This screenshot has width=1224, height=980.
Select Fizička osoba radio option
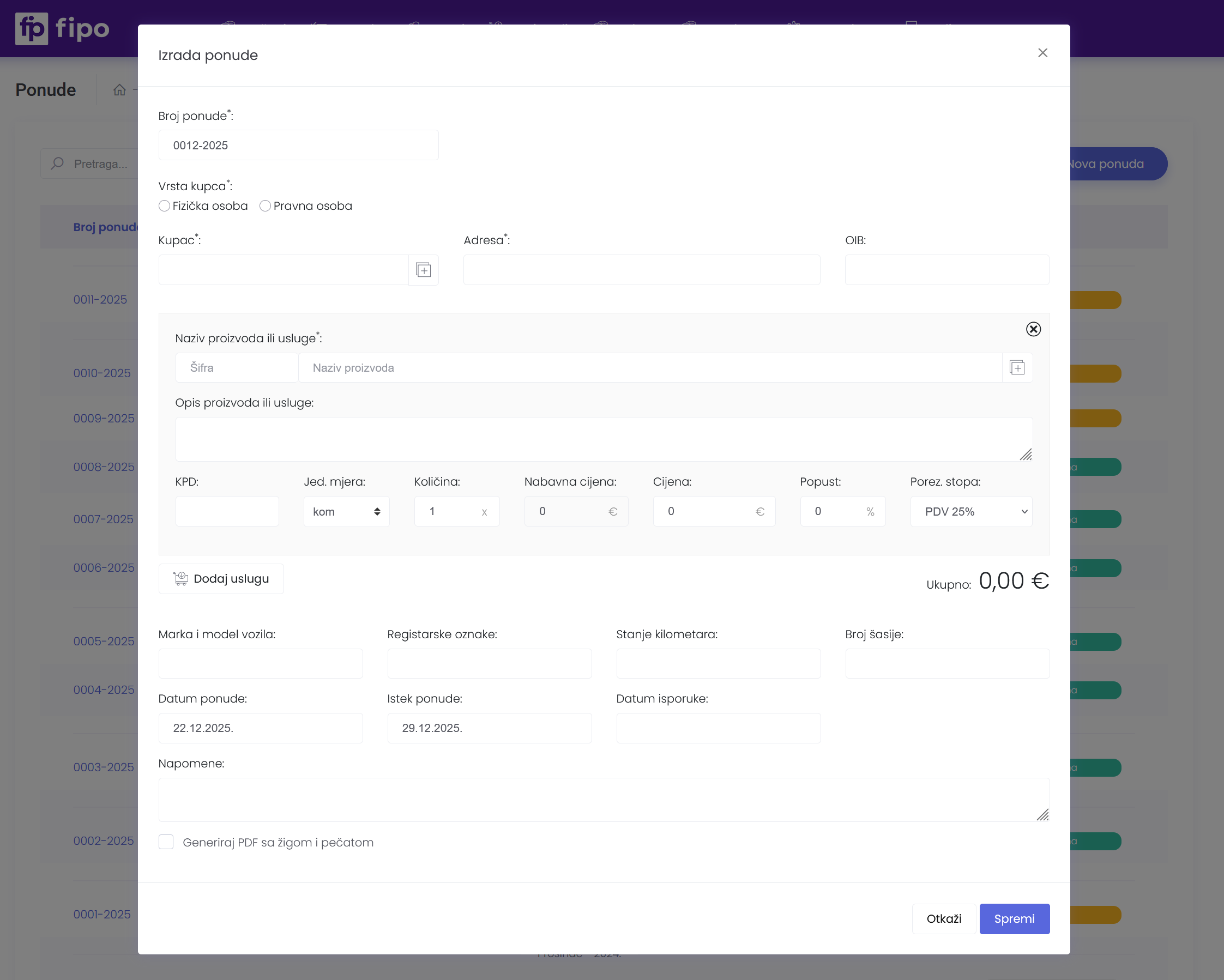pyautogui.click(x=165, y=206)
